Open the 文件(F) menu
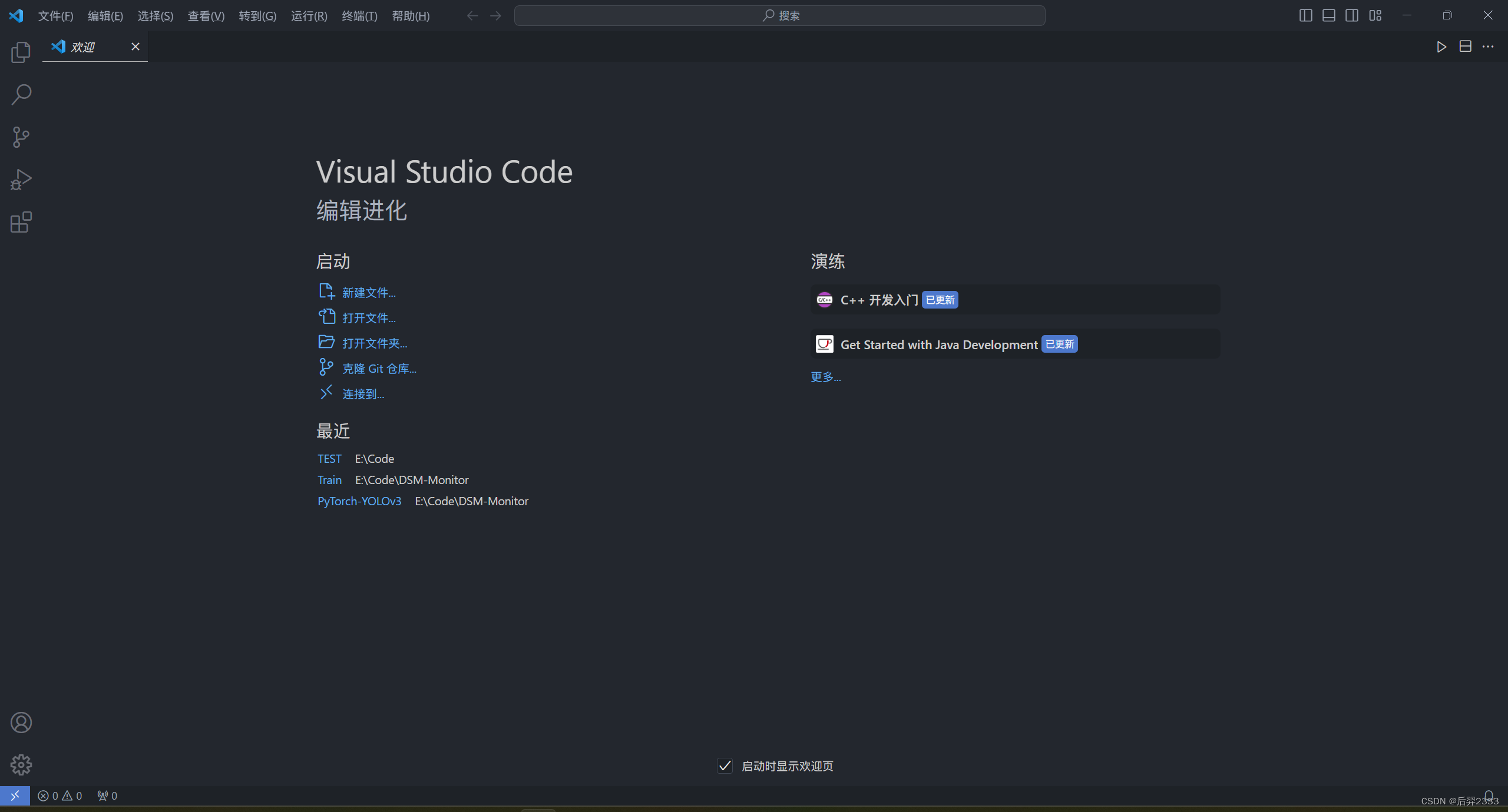This screenshot has width=1508, height=812. tap(55, 16)
